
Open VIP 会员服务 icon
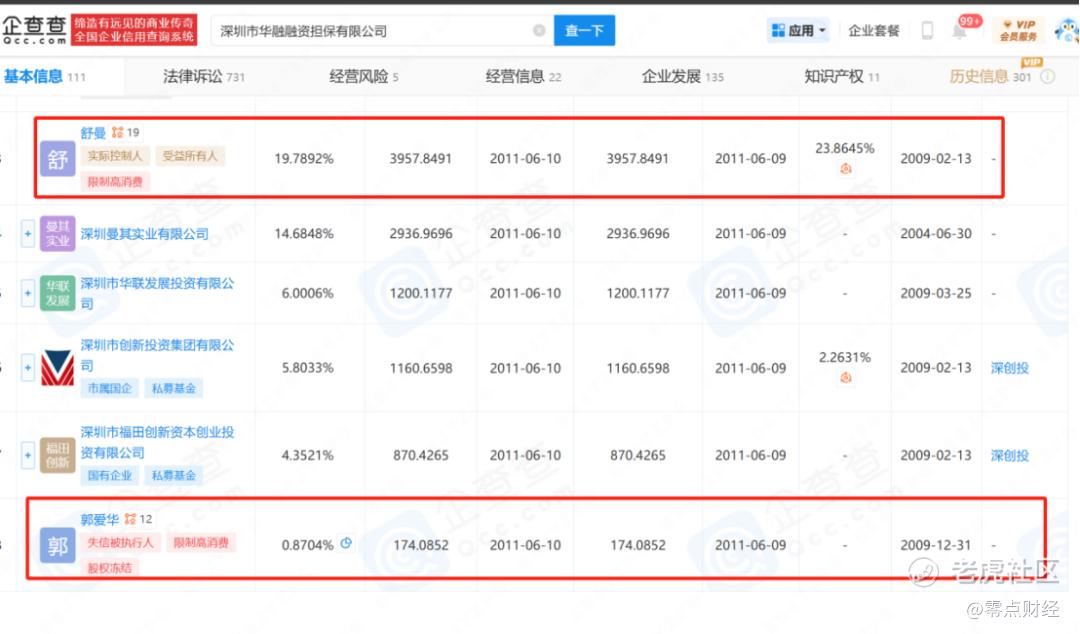click(1019, 30)
